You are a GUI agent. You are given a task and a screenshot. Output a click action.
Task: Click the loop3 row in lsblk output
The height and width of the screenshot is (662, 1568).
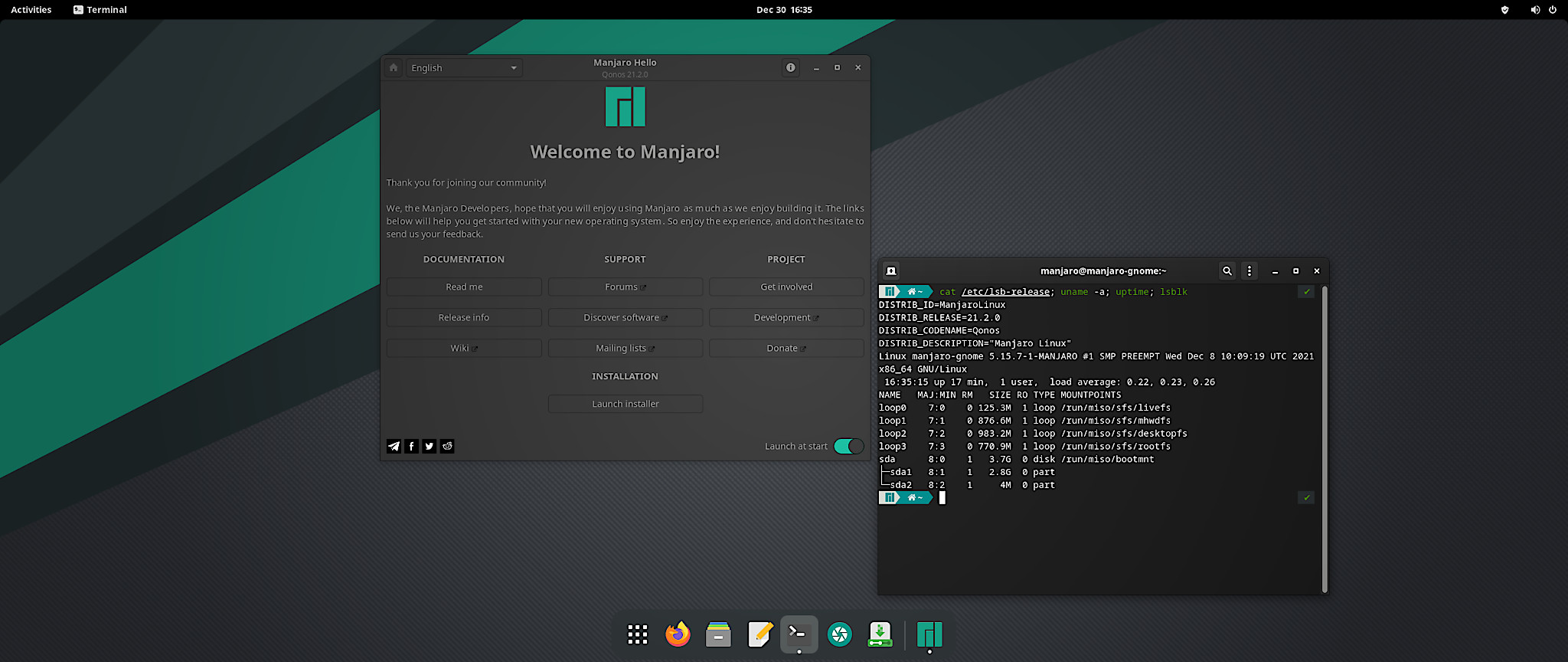pos(1024,447)
